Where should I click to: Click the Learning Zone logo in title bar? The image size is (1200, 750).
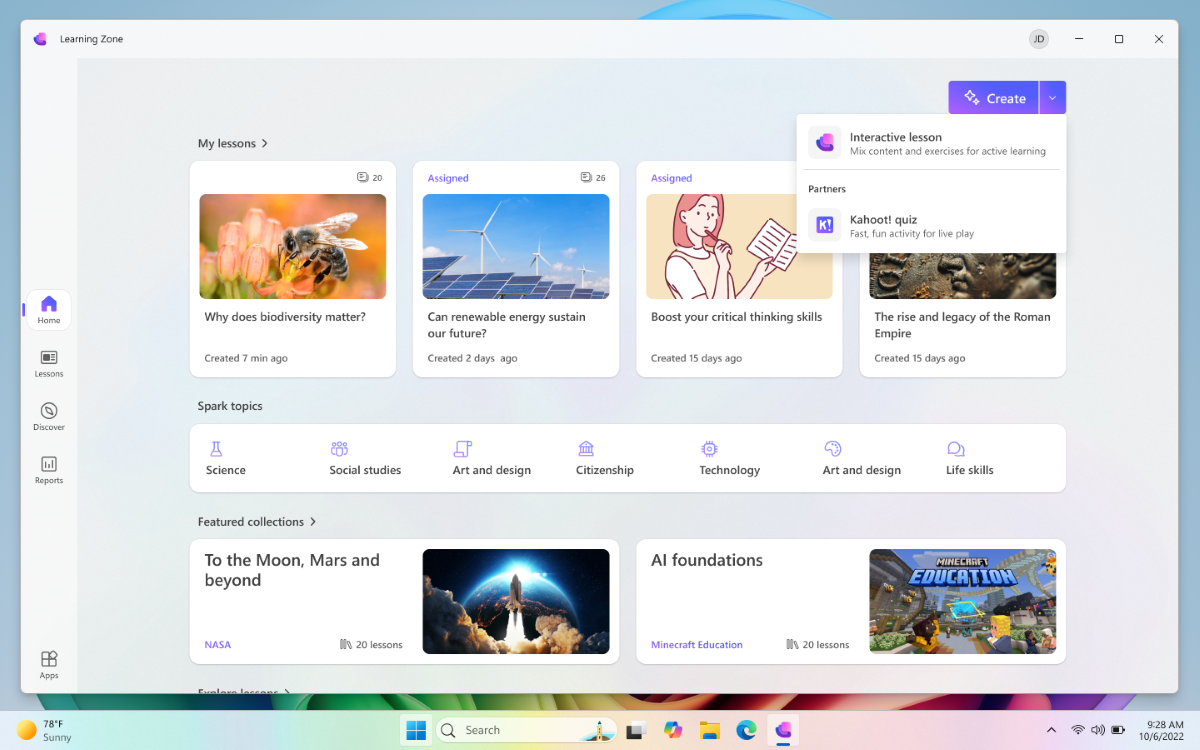pos(40,39)
